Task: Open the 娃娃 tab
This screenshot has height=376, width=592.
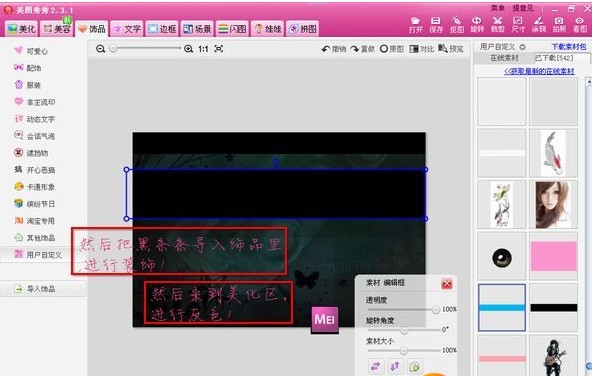Action: (267, 29)
